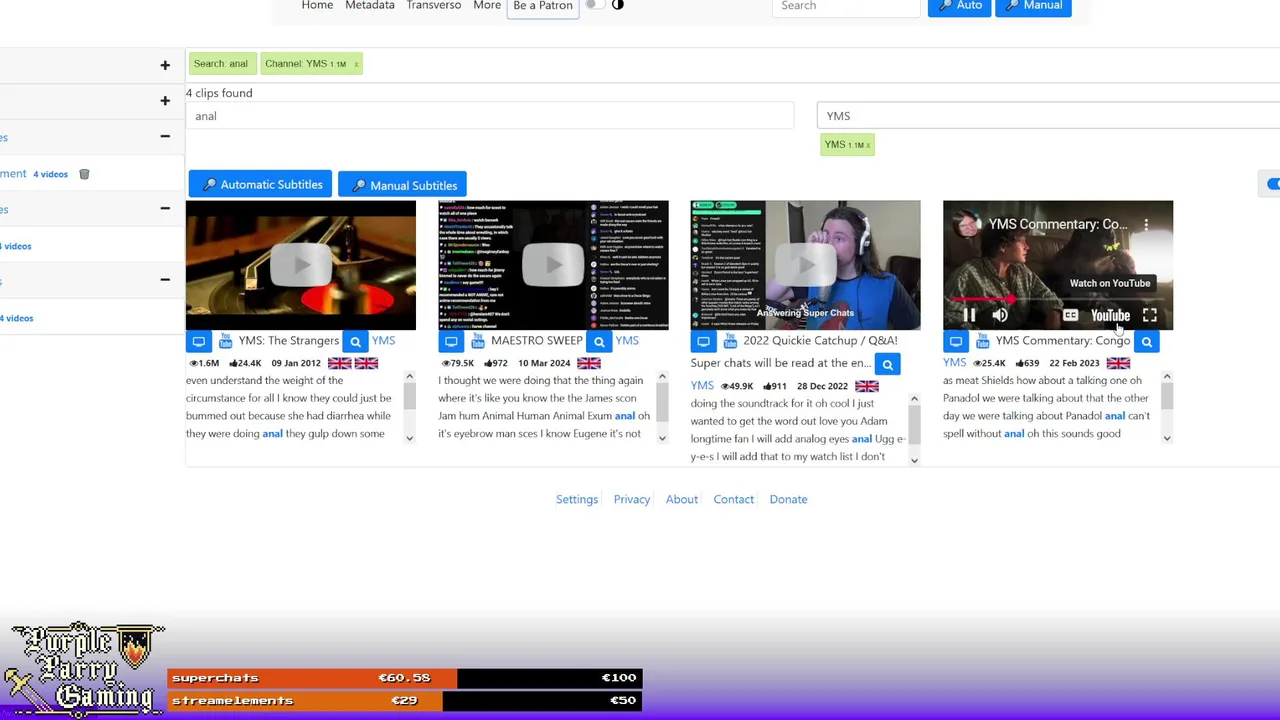The image size is (1280, 720).
Task: Toggle the blue switch at right edge
Action: 1274,184
